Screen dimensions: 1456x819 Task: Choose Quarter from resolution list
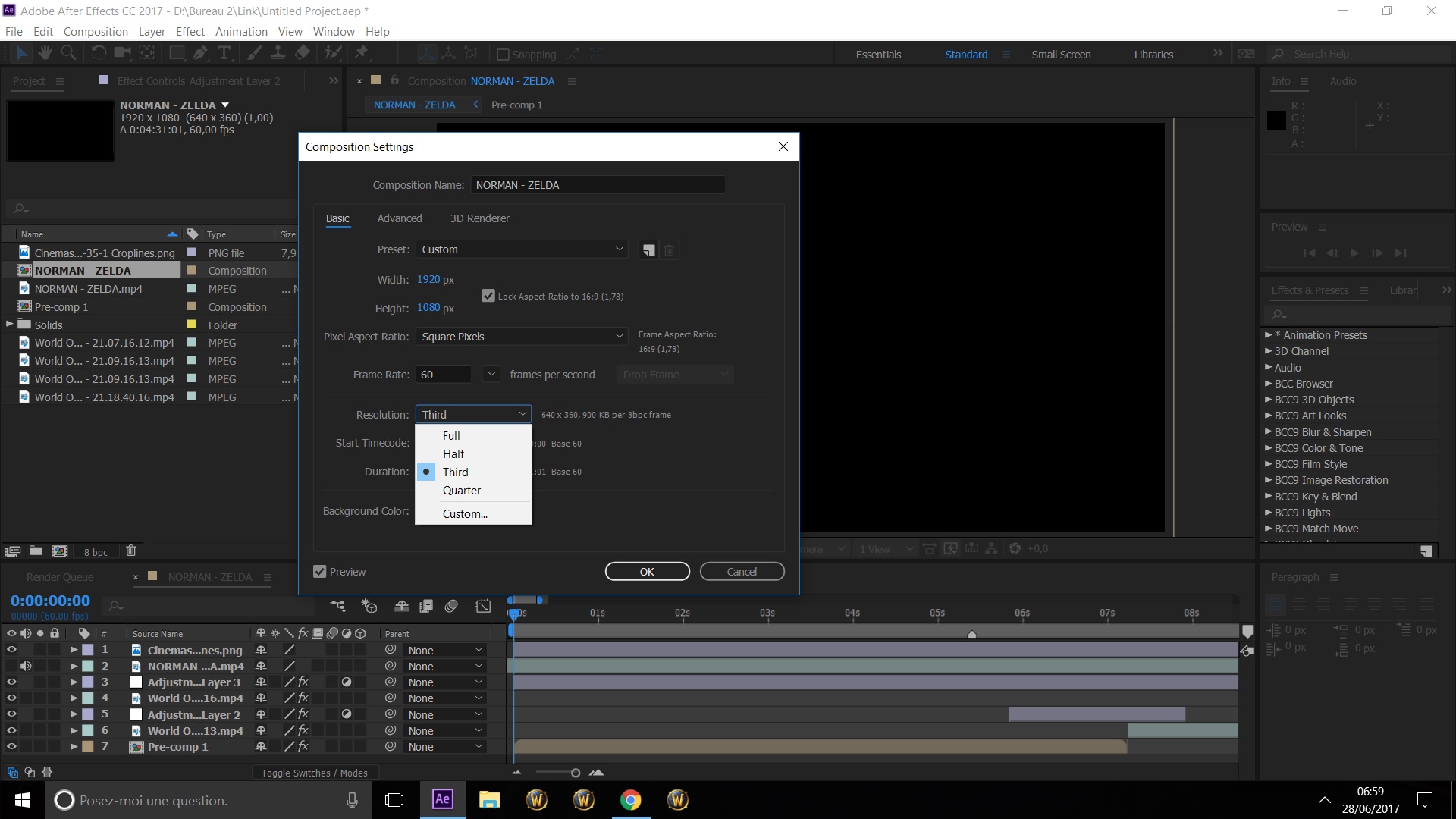point(473,491)
